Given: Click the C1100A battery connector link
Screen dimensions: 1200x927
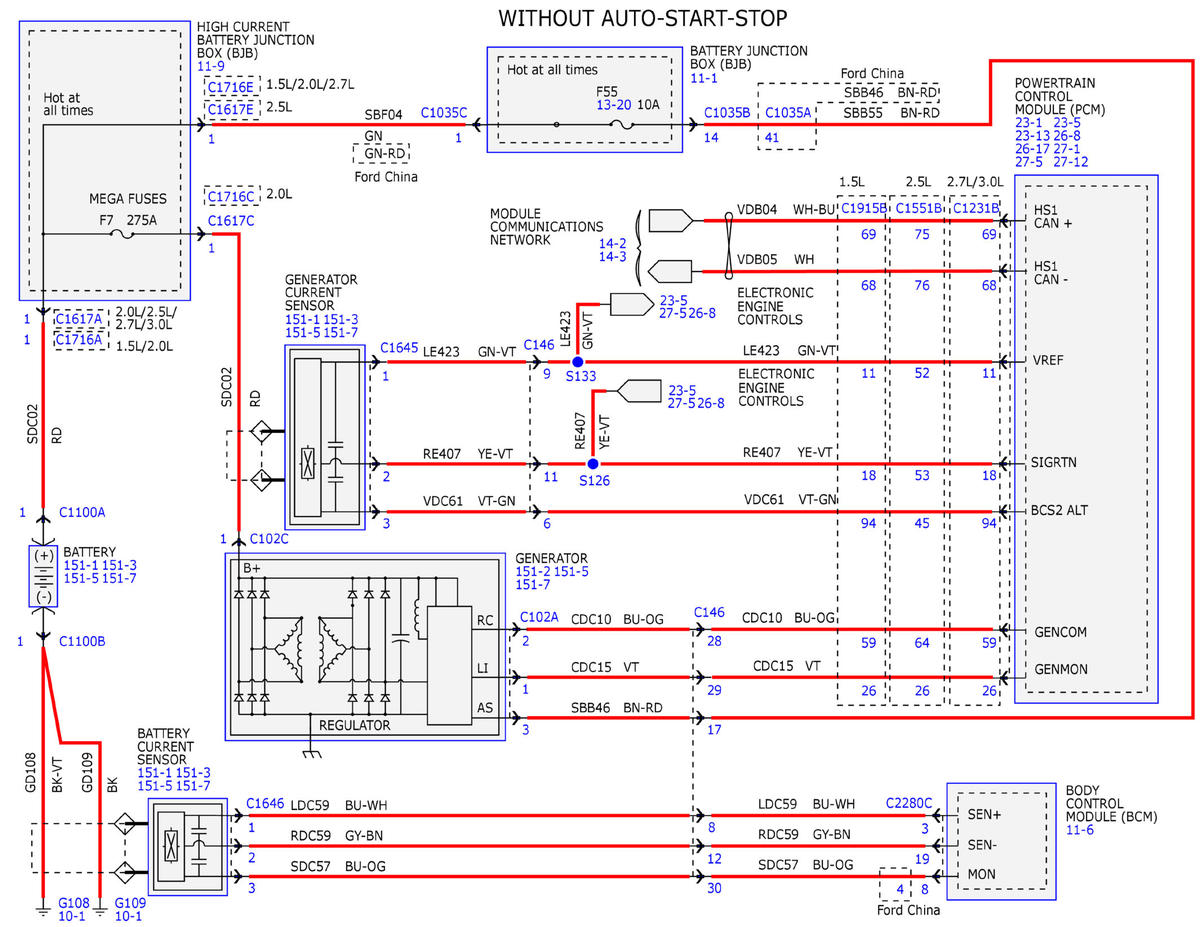Looking at the screenshot, I should 82,512.
